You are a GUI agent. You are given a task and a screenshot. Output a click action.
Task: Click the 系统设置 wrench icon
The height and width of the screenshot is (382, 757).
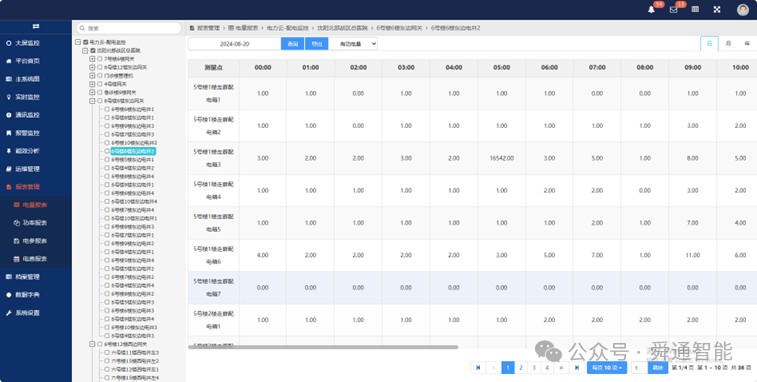[x=8, y=312]
